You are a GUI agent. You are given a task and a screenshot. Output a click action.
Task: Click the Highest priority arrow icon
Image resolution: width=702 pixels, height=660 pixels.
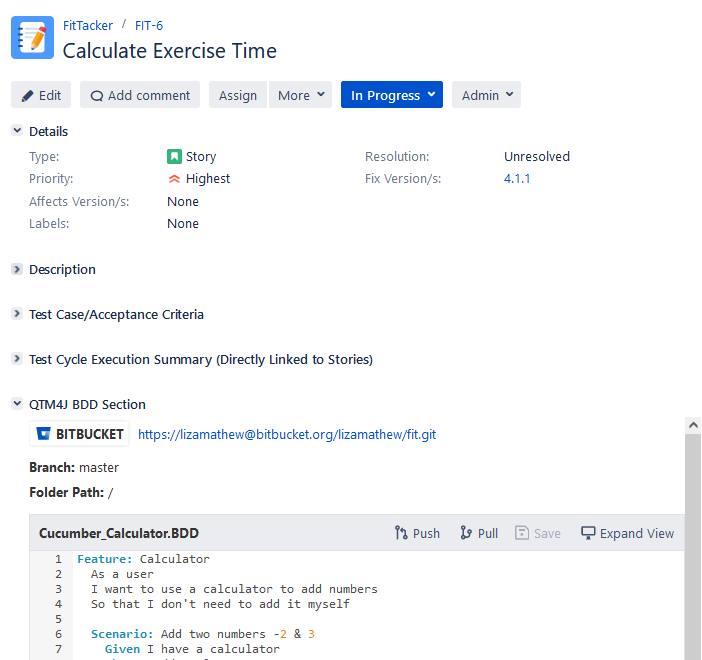(x=174, y=179)
